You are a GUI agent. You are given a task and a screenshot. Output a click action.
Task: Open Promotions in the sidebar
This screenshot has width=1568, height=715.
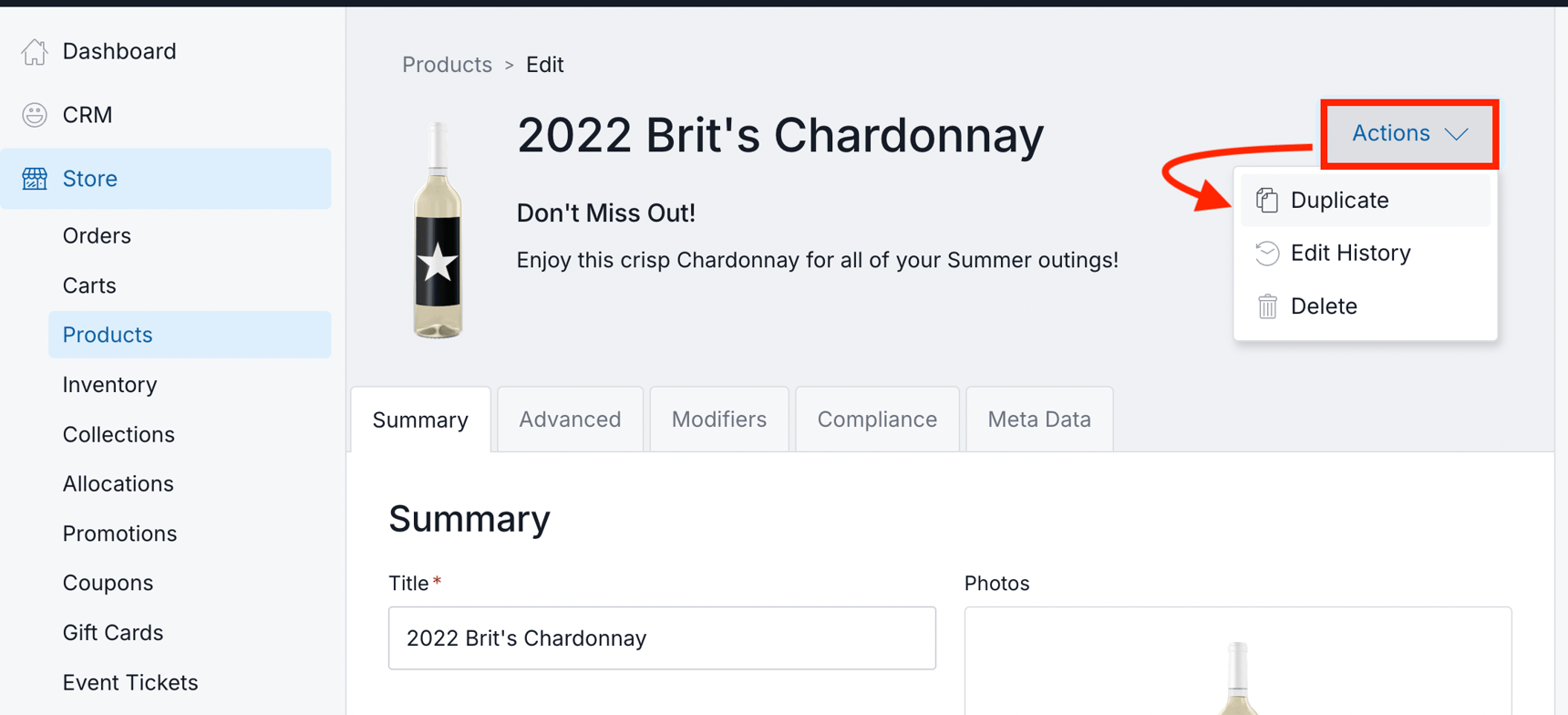(119, 534)
